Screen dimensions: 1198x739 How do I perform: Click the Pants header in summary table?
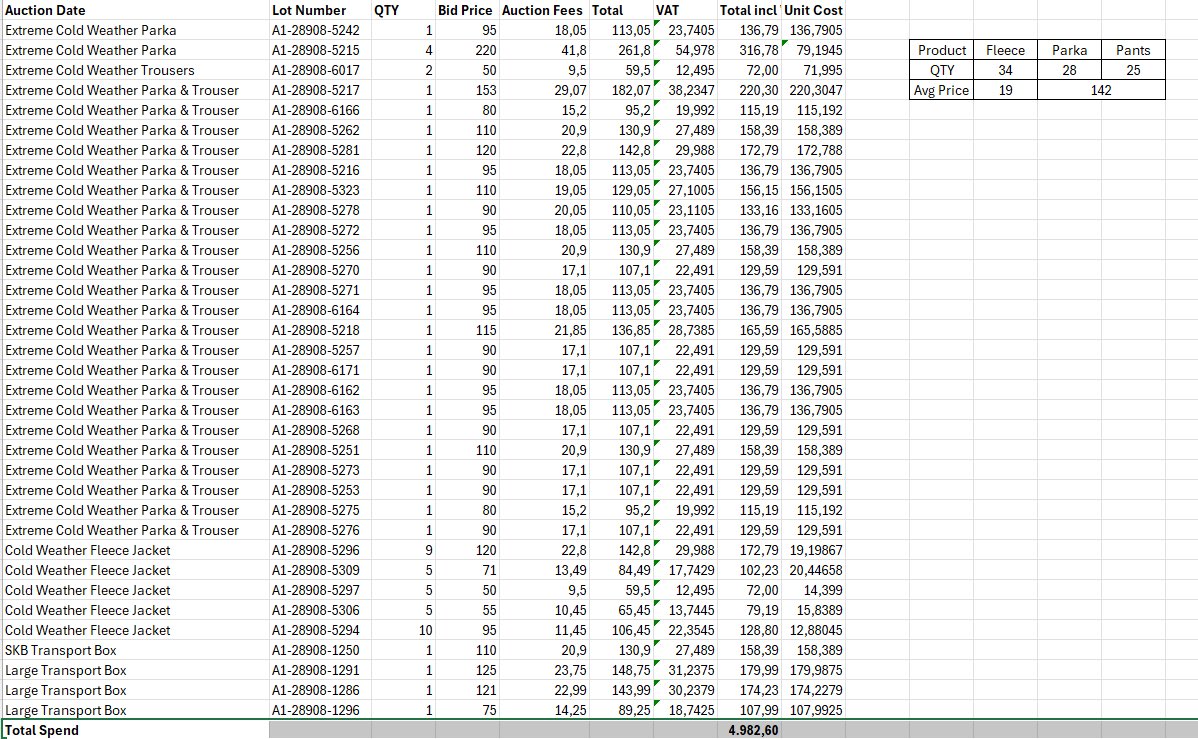point(1133,50)
